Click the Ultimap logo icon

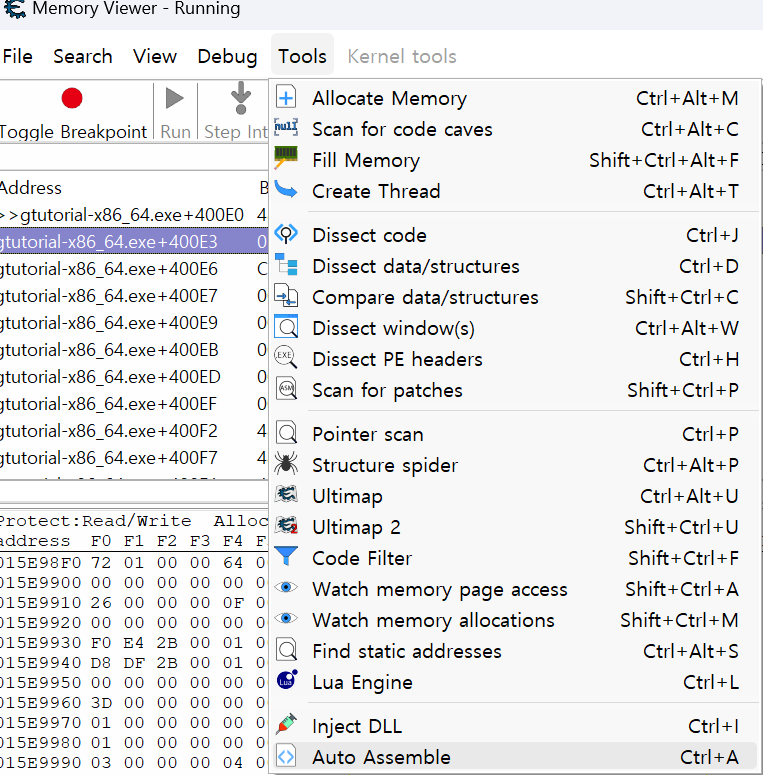pyautogui.click(x=286, y=494)
